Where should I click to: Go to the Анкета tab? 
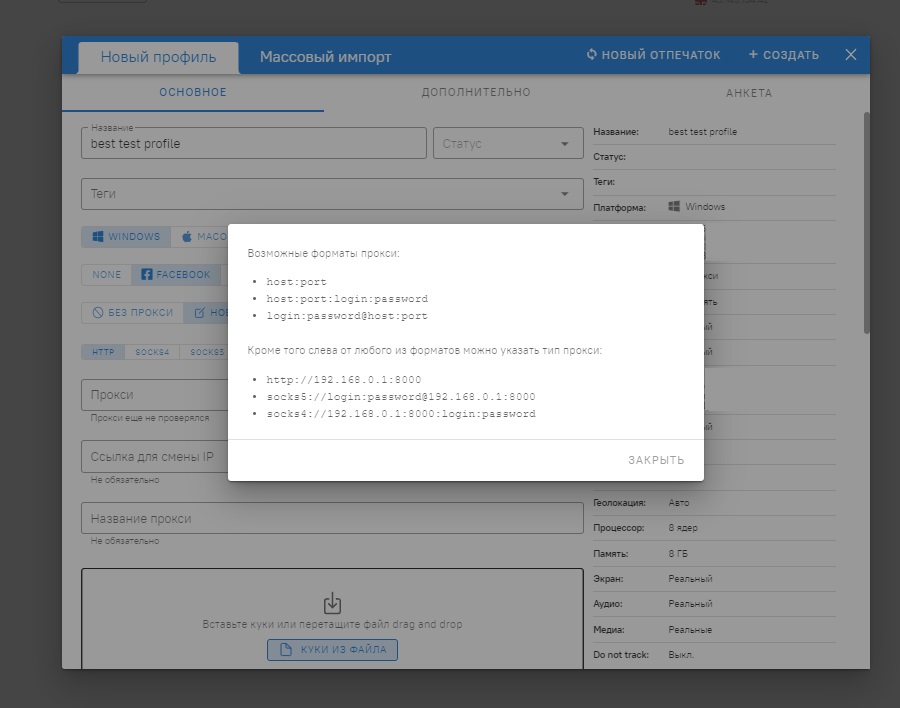pyautogui.click(x=748, y=93)
